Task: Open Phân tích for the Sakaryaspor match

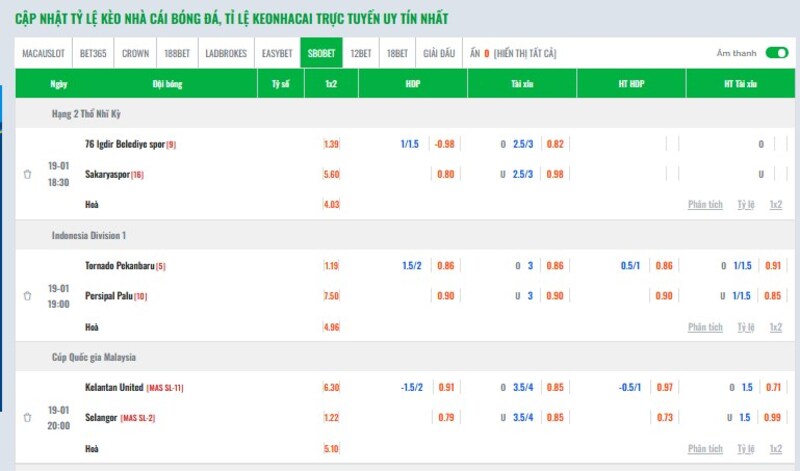Action: pos(705,205)
